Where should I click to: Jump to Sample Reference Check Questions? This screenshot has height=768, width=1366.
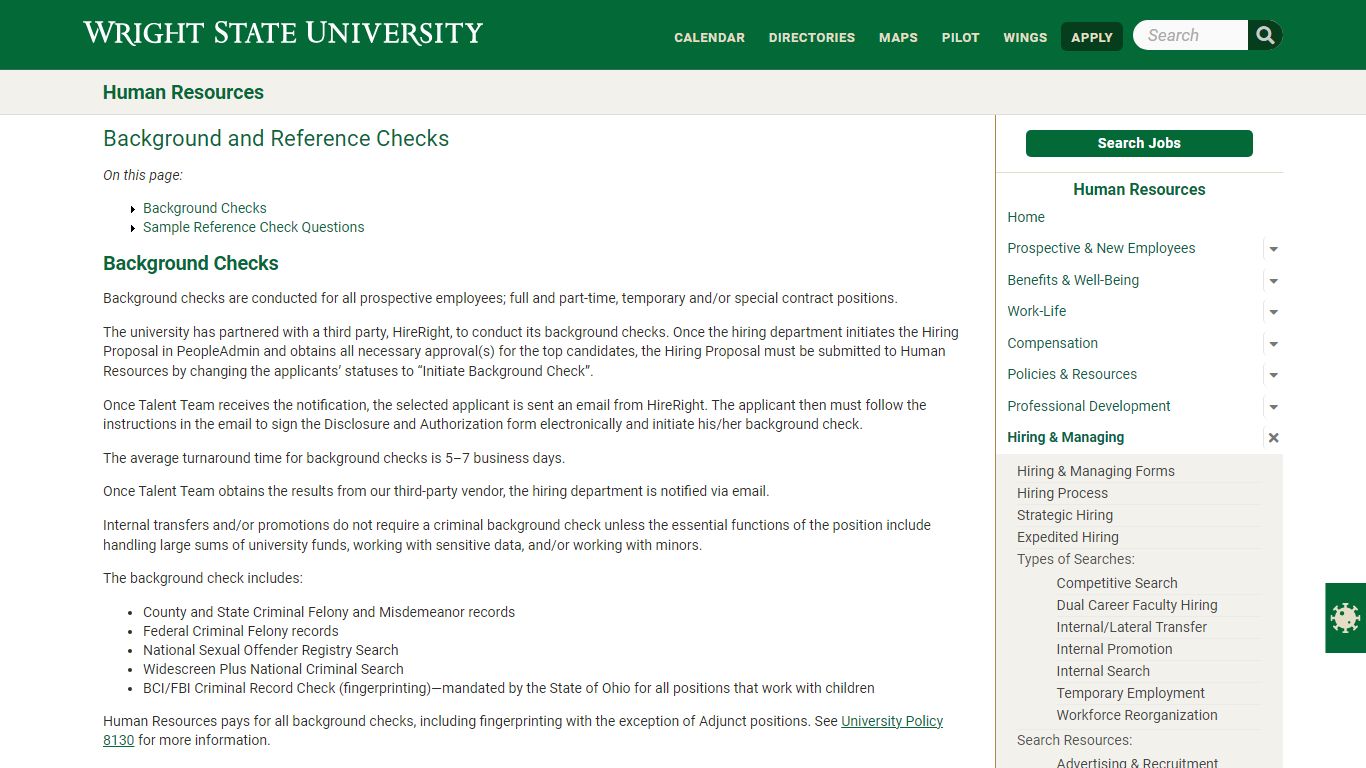coord(254,227)
